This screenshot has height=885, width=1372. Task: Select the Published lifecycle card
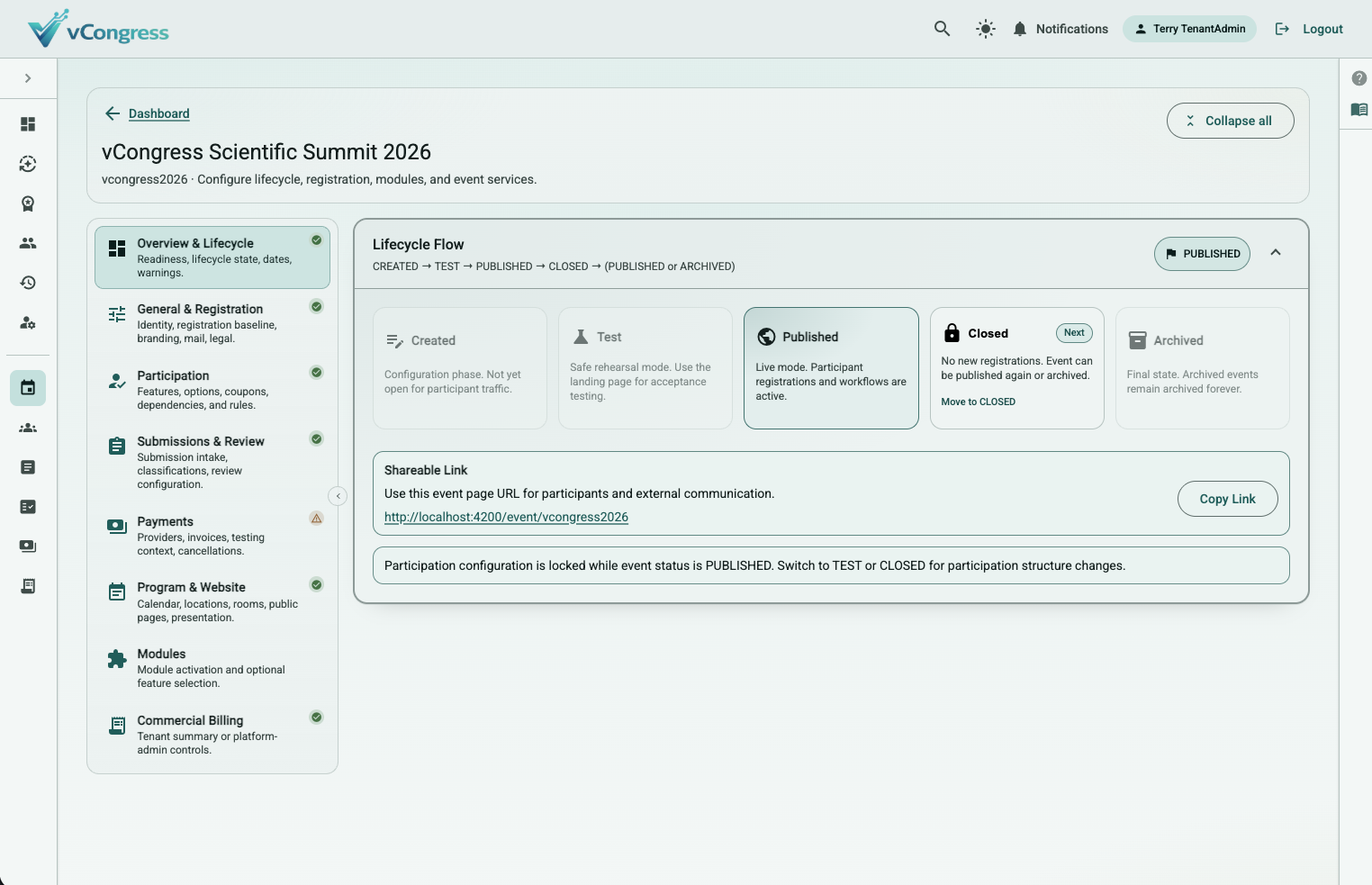pyautogui.click(x=831, y=368)
